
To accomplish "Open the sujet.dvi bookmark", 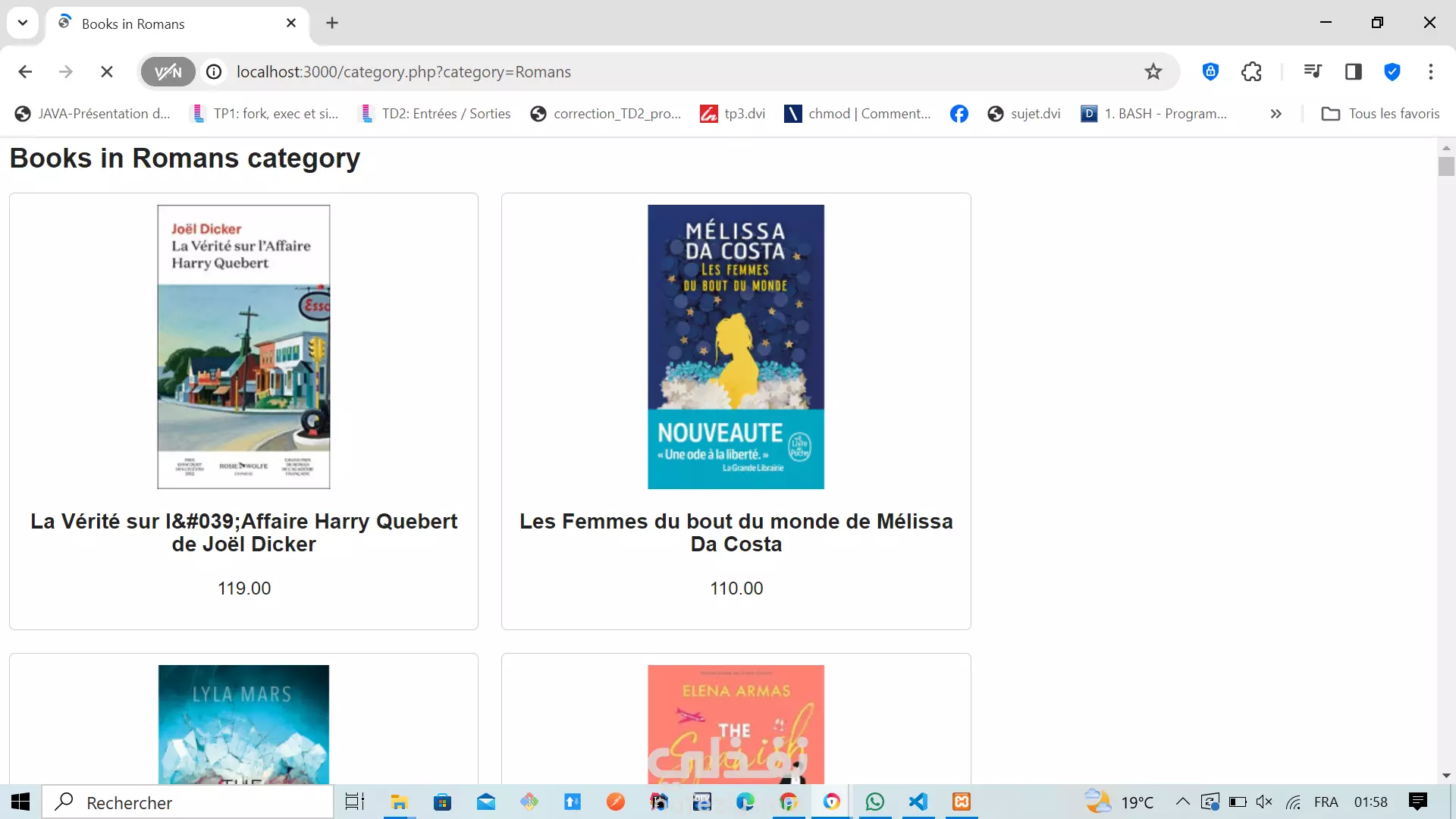I will click(1024, 114).
